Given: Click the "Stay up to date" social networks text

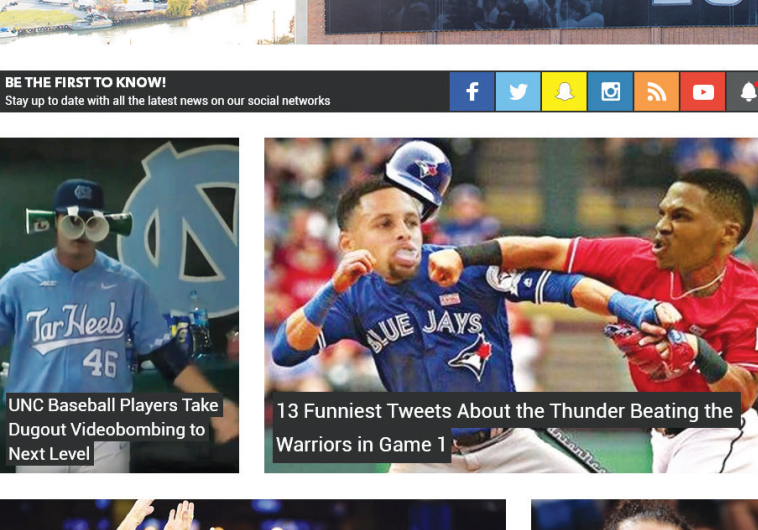Looking at the screenshot, I should click(167, 101).
